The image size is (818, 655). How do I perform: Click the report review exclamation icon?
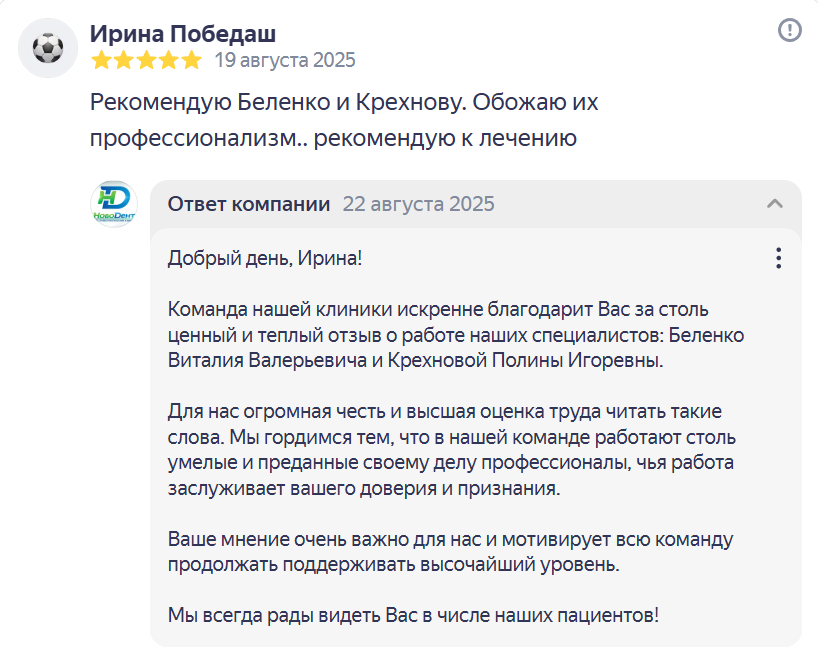click(789, 30)
